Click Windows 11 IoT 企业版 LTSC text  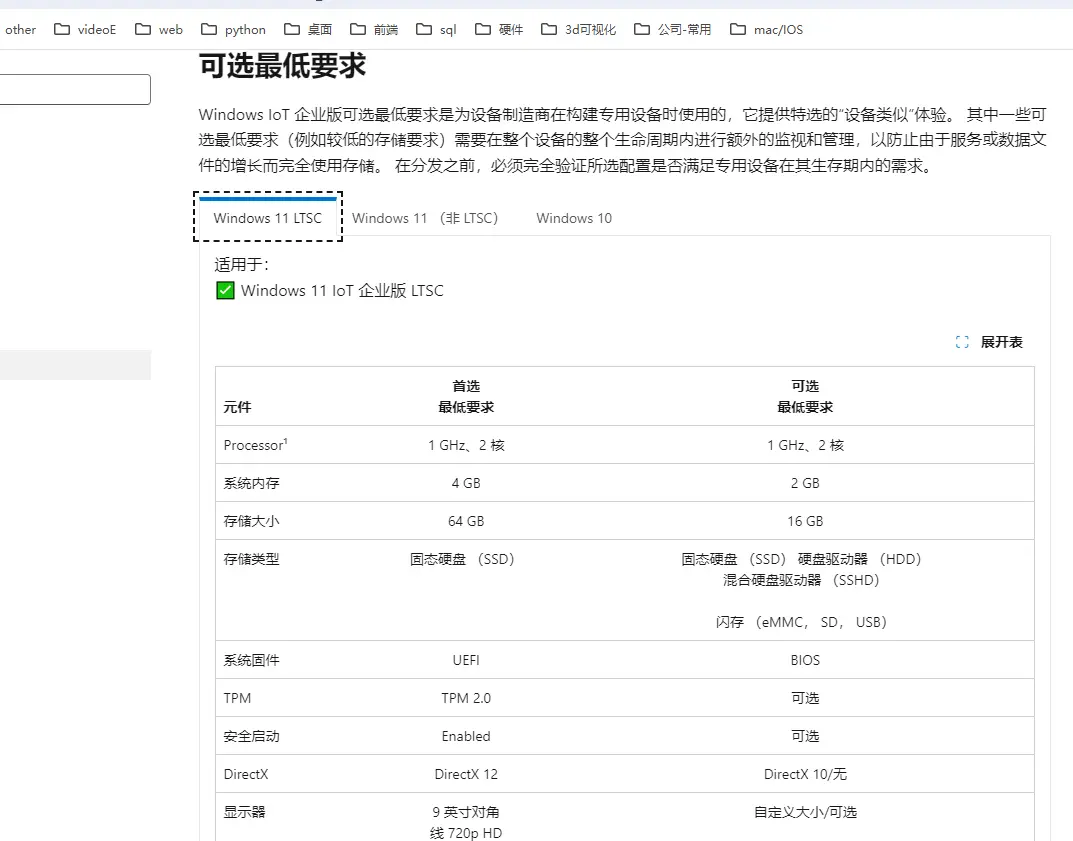(x=341, y=291)
